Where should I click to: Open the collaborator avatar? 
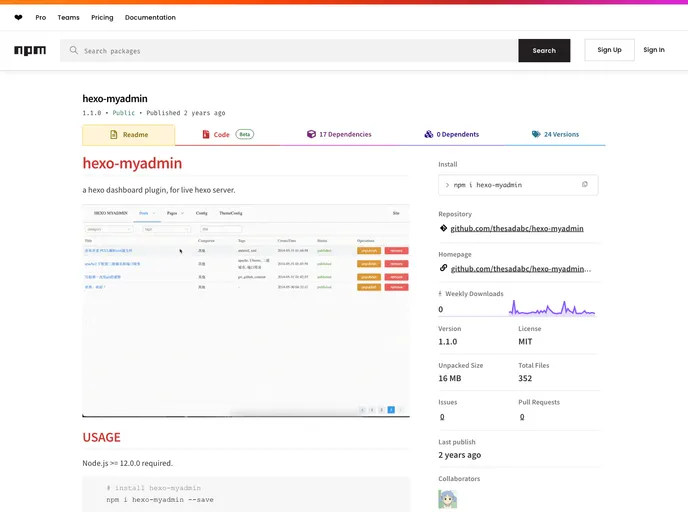448,499
